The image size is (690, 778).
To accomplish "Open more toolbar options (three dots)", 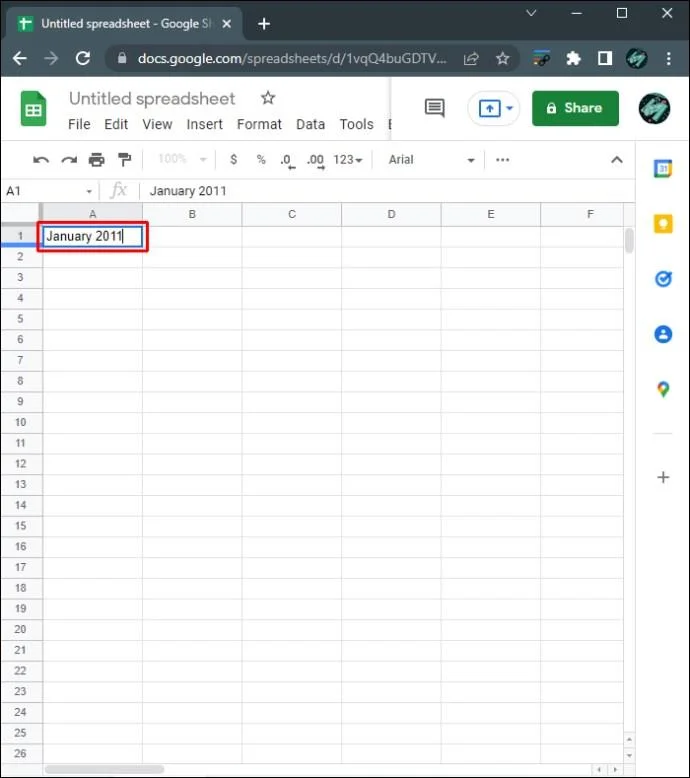I will pos(502,160).
